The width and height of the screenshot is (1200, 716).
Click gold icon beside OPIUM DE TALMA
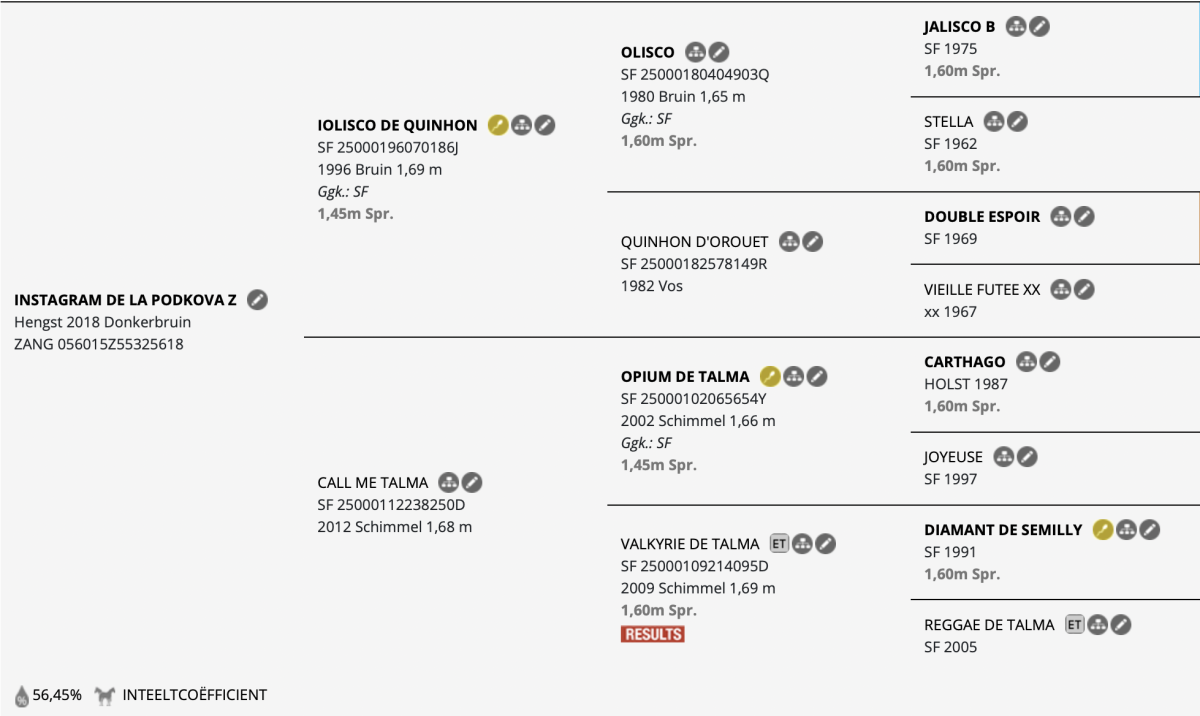pyautogui.click(x=770, y=377)
